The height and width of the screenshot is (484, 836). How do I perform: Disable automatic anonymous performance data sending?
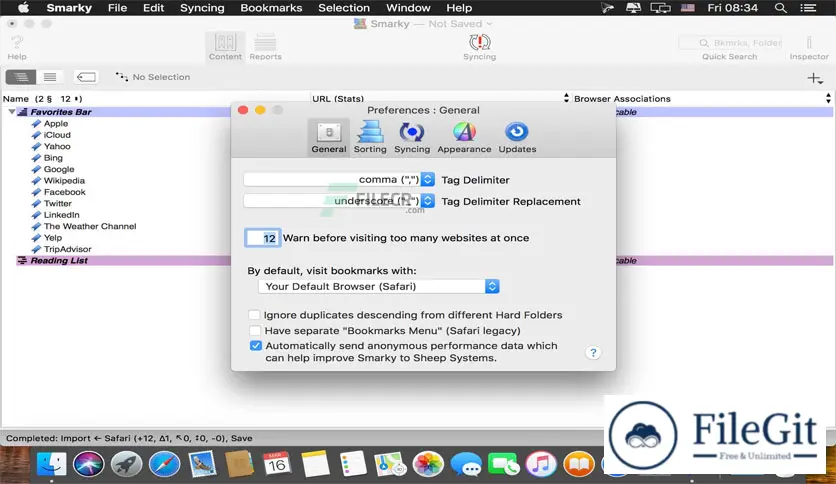pos(255,345)
